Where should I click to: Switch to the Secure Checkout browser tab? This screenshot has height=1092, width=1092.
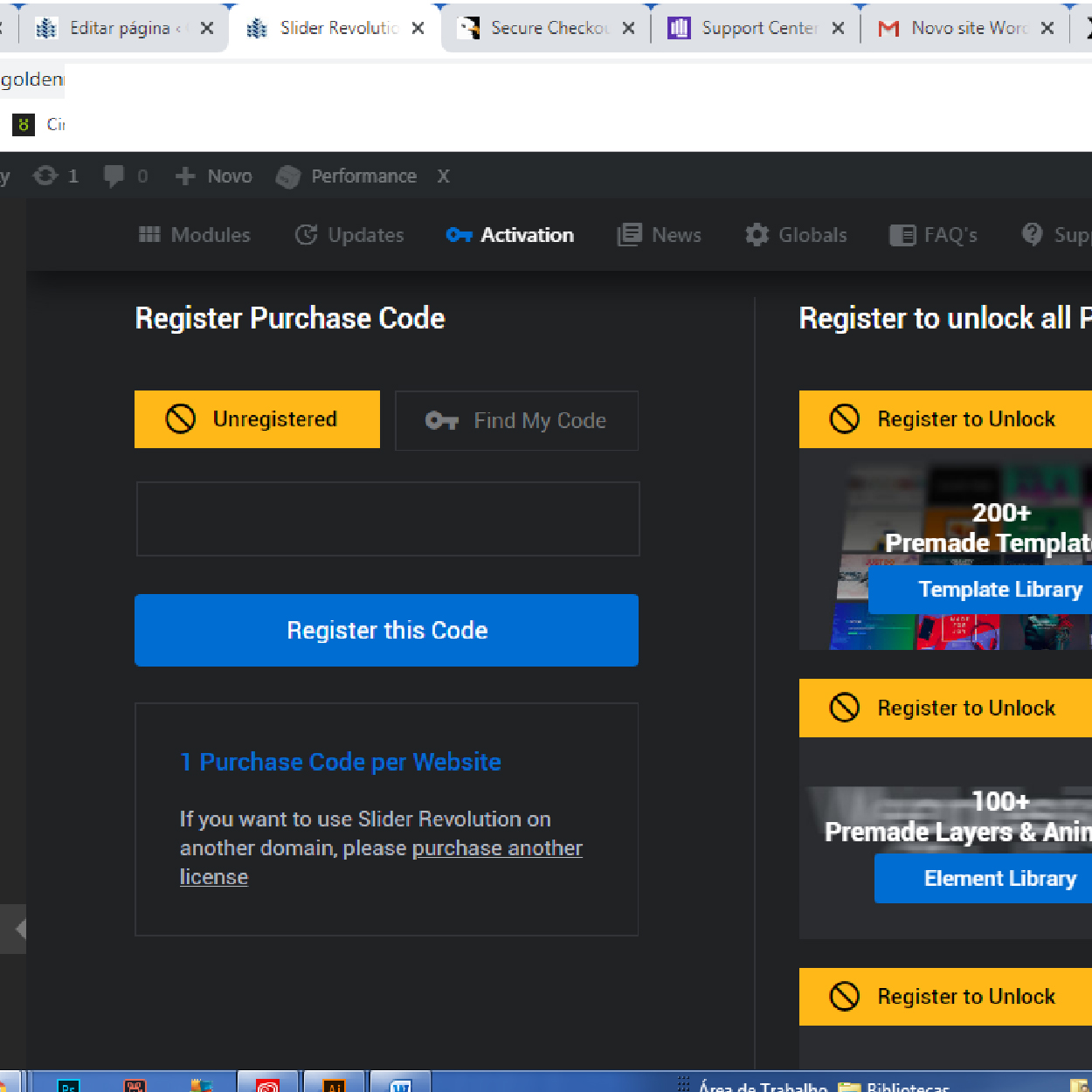[547, 28]
